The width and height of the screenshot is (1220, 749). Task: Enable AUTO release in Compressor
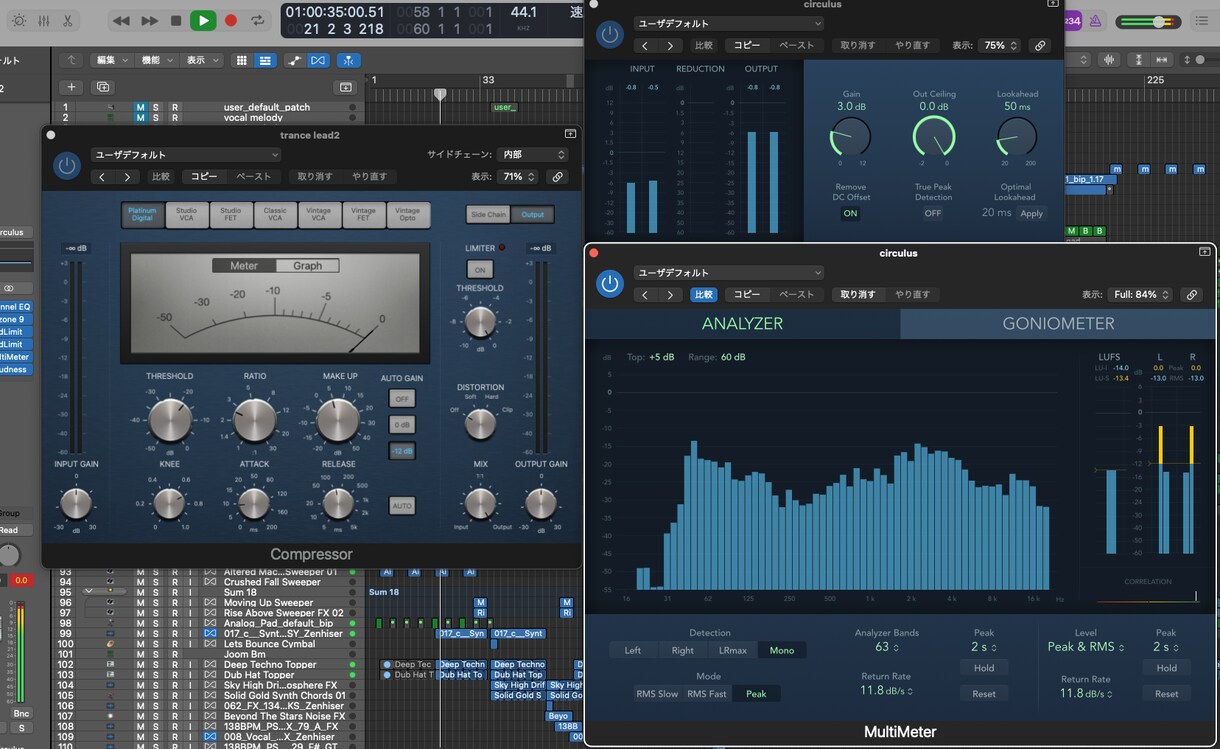pos(402,506)
